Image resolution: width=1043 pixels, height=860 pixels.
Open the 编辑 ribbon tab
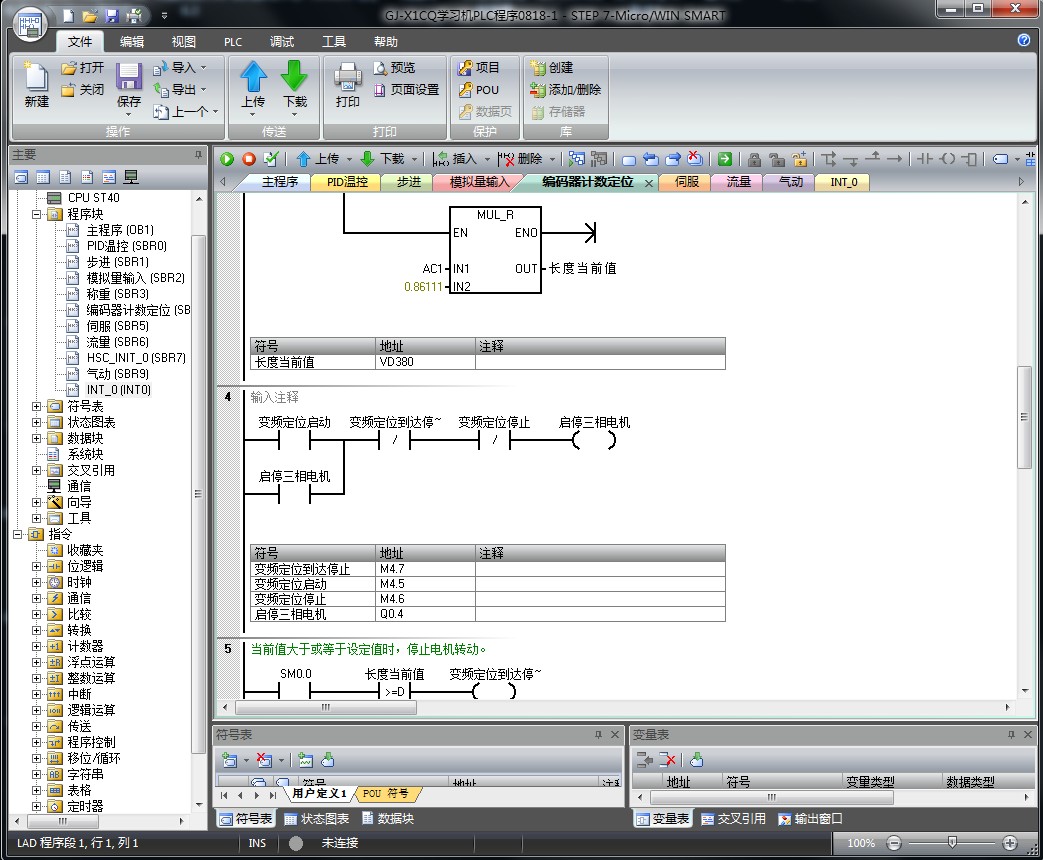coord(132,42)
